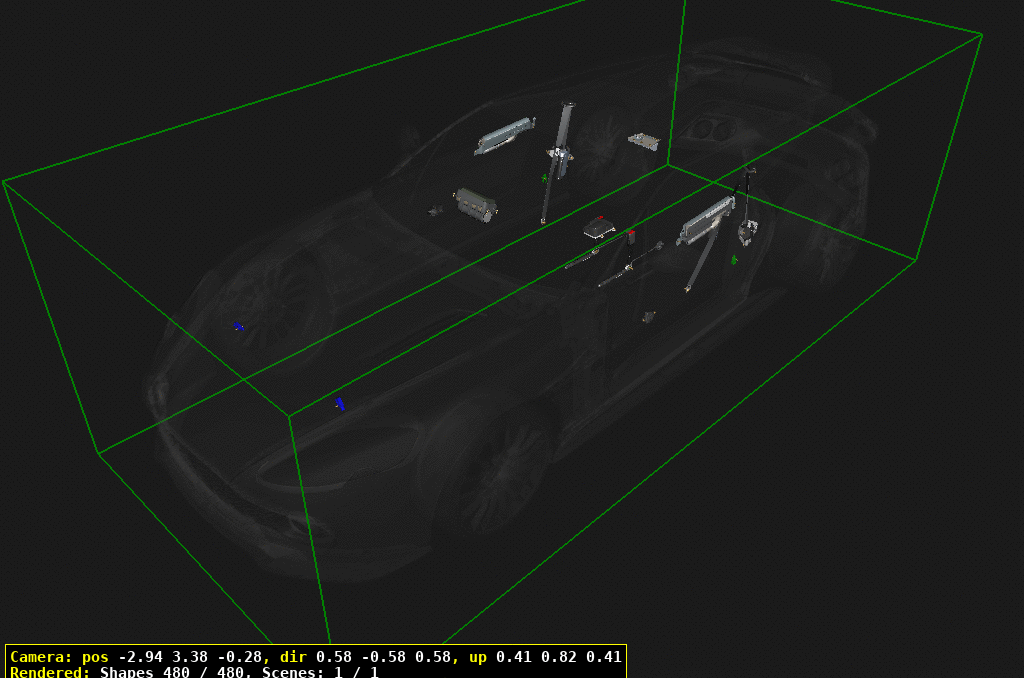Select the silver side airbag near the rear box edge
The width and height of the screenshot is (1024, 678).
point(707,220)
